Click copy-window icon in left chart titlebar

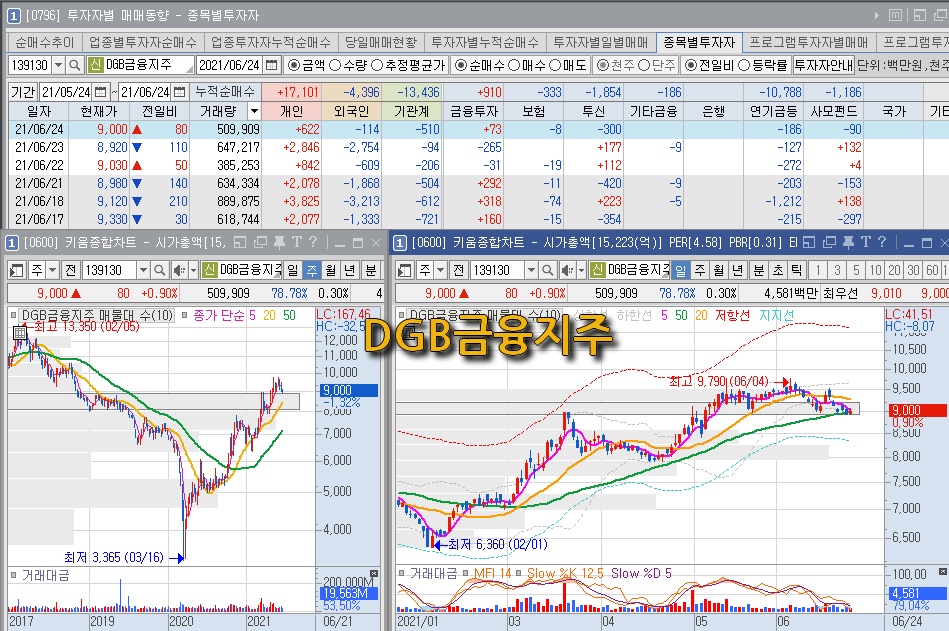point(261,243)
